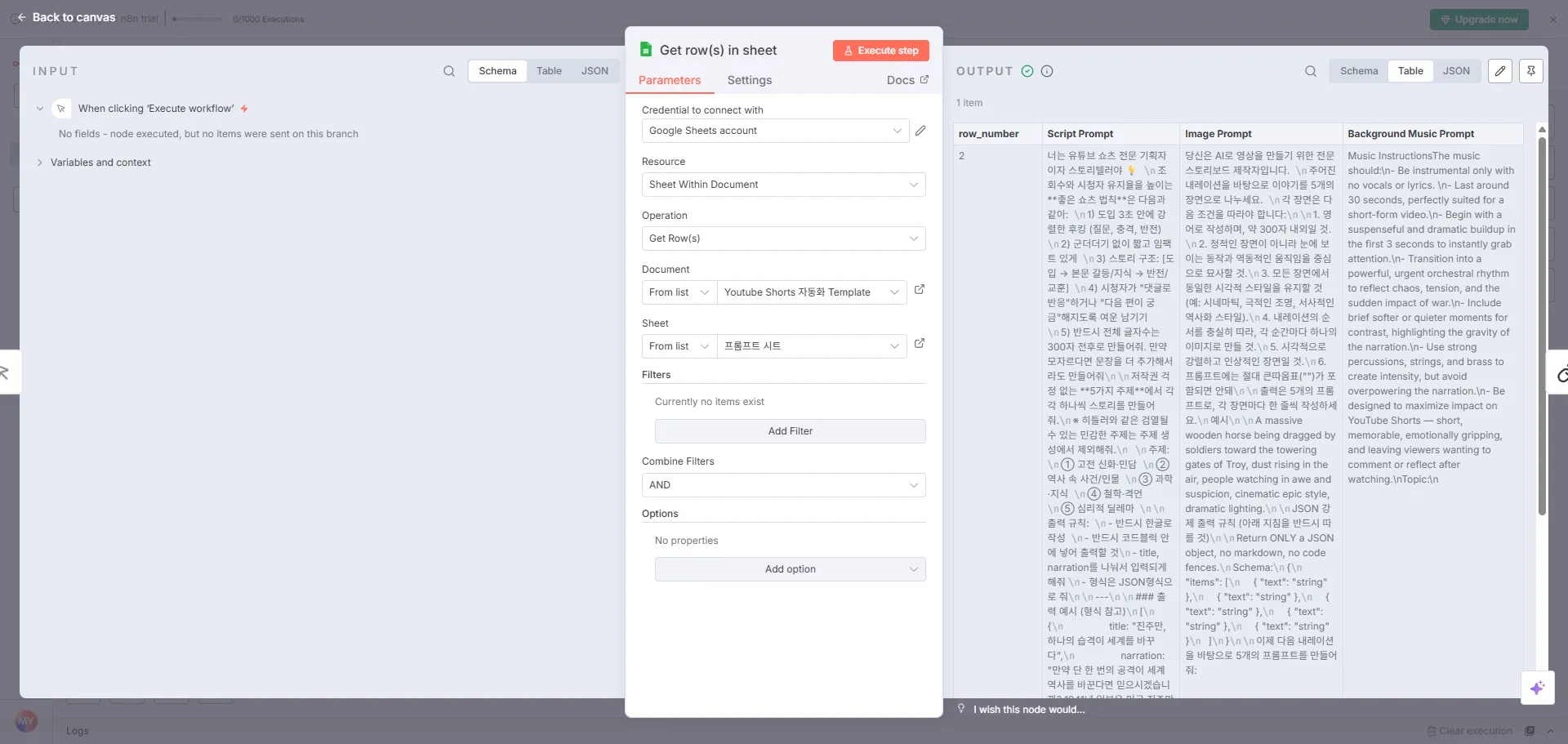1568x744 pixels.
Task: Open the AI assistant sparkle icon
Action: tap(1538, 688)
